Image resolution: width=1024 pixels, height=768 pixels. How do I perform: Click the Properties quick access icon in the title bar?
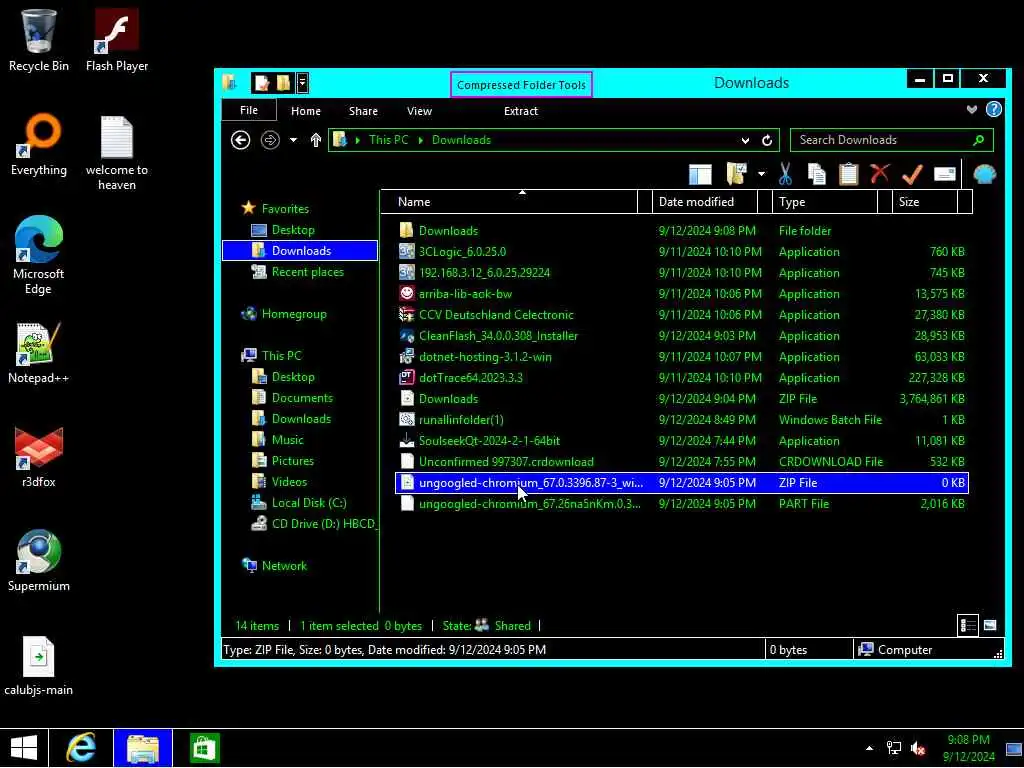[x=262, y=83]
